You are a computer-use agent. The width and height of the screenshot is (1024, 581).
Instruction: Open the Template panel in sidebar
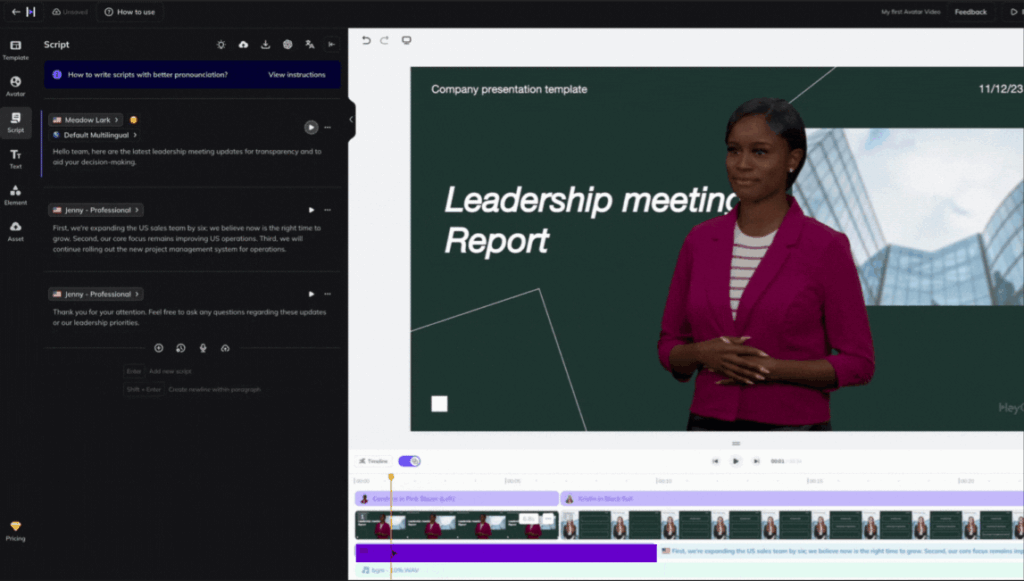15,49
